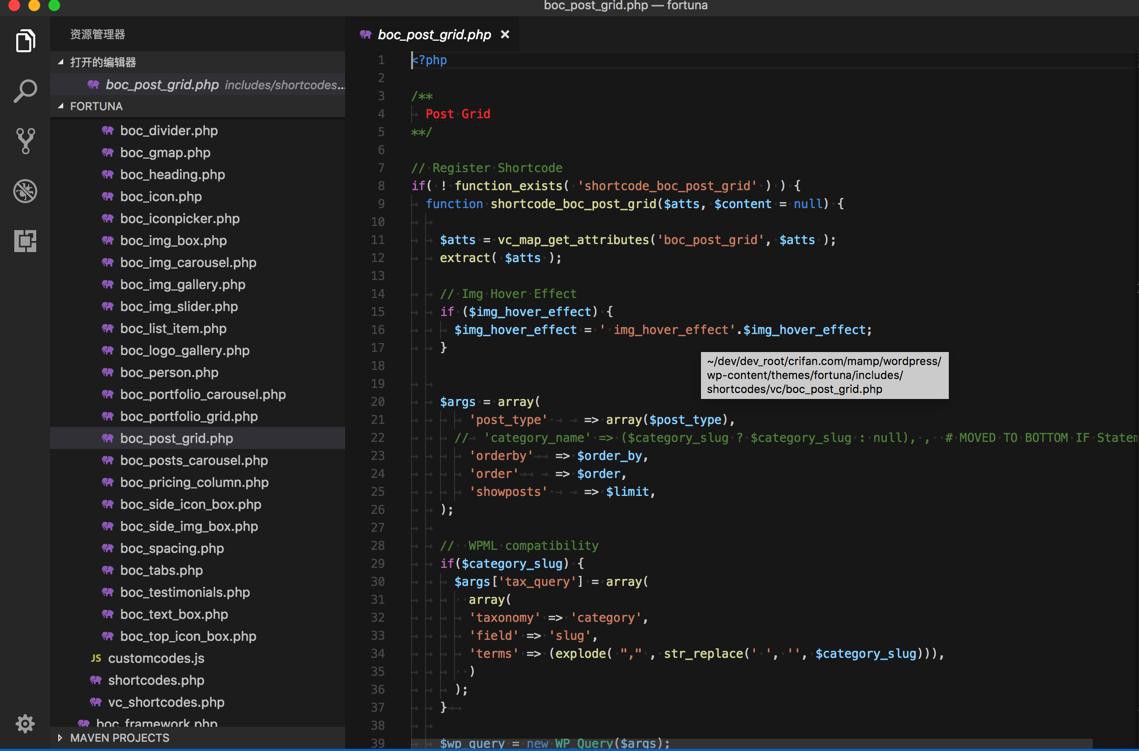
Task: Open the Manage gear settings icon
Action: (x=25, y=723)
